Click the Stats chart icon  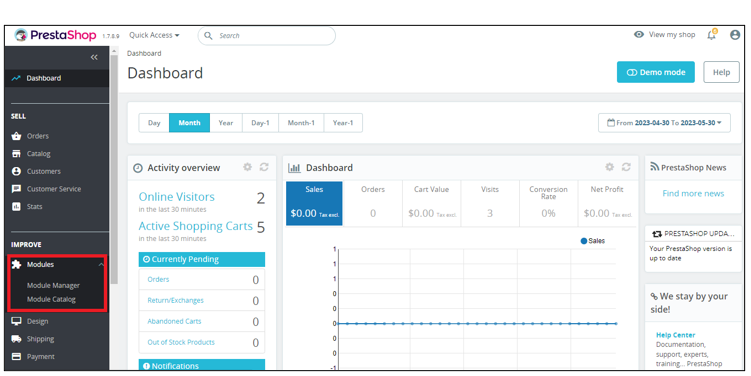pyautogui.click(x=16, y=206)
